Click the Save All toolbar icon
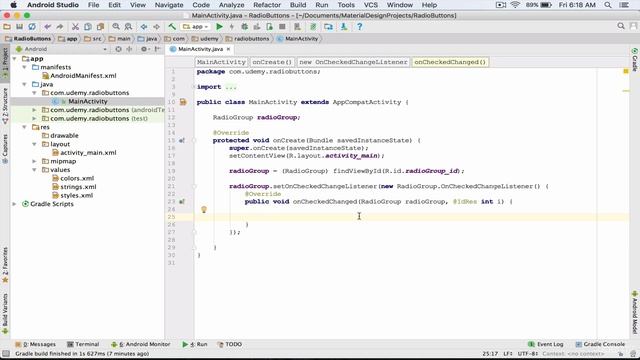640x360 pixels. click(x=19, y=27)
